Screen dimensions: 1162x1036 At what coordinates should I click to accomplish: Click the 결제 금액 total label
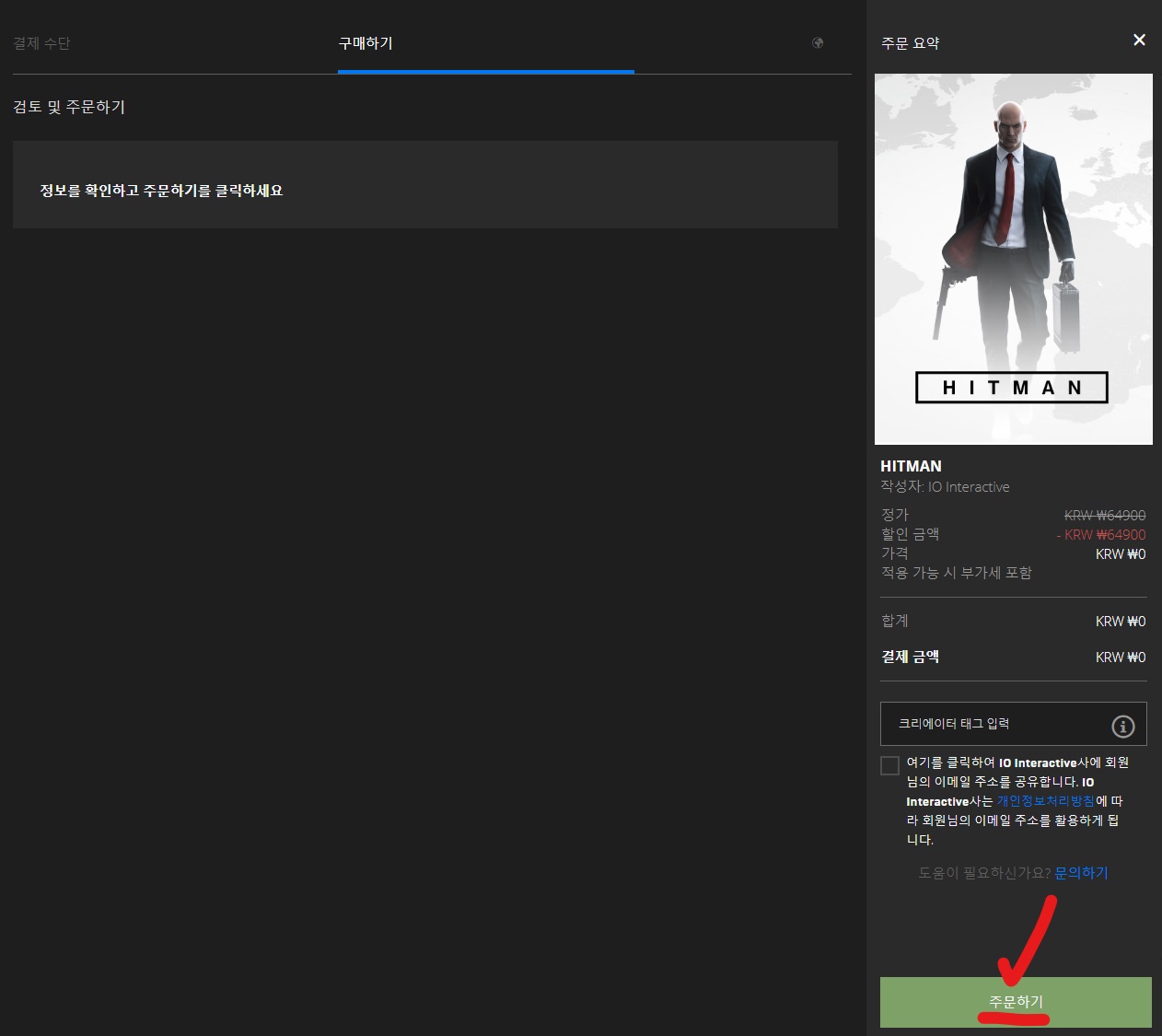click(x=911, y=657)
